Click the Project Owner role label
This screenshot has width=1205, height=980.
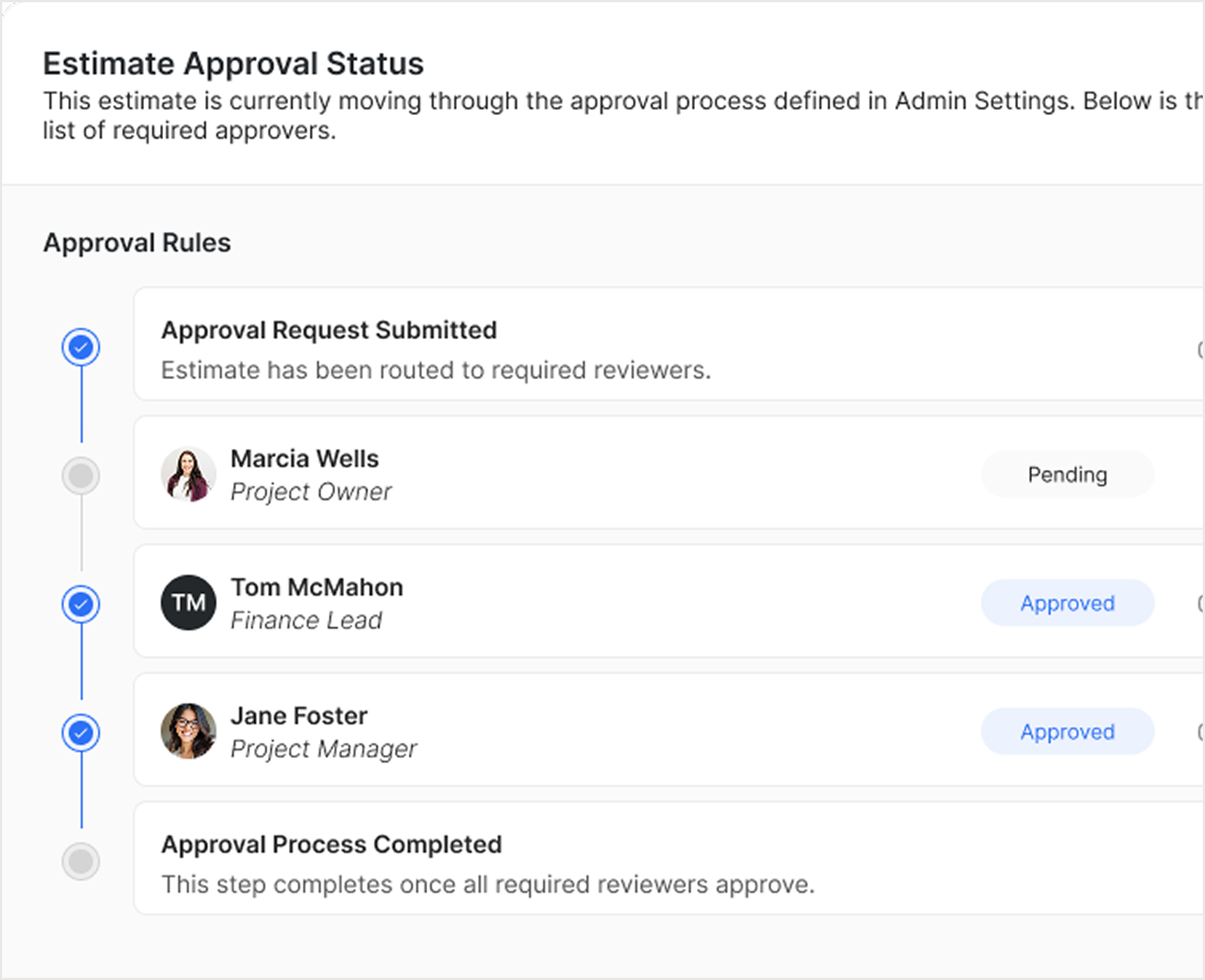tap(311, 492)
